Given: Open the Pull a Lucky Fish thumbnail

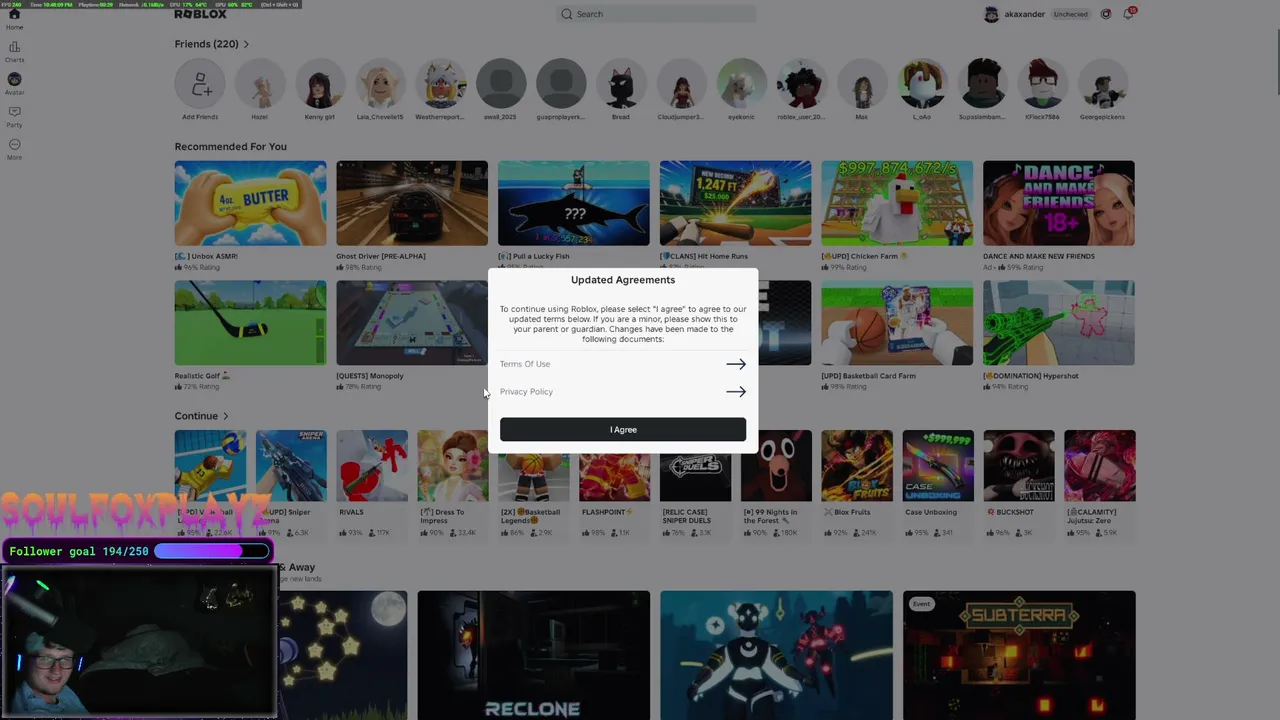Looking at the screenshot, I should [x=574, y=203].
